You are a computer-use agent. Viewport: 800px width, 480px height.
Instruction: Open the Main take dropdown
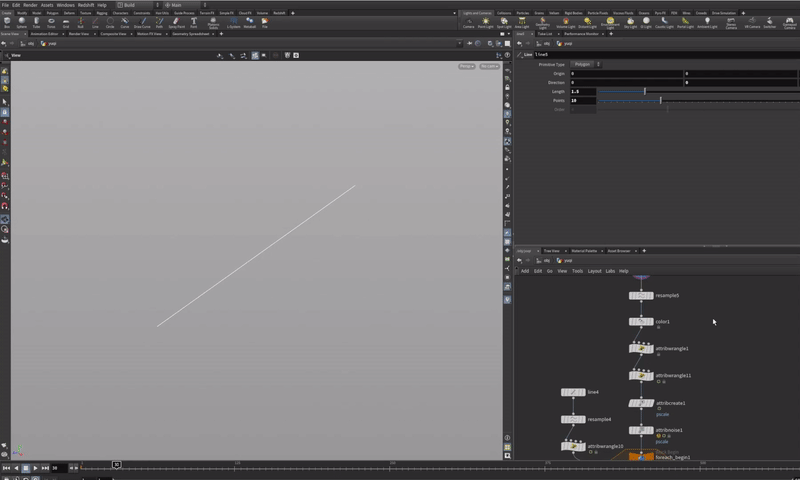pos(186,5)
